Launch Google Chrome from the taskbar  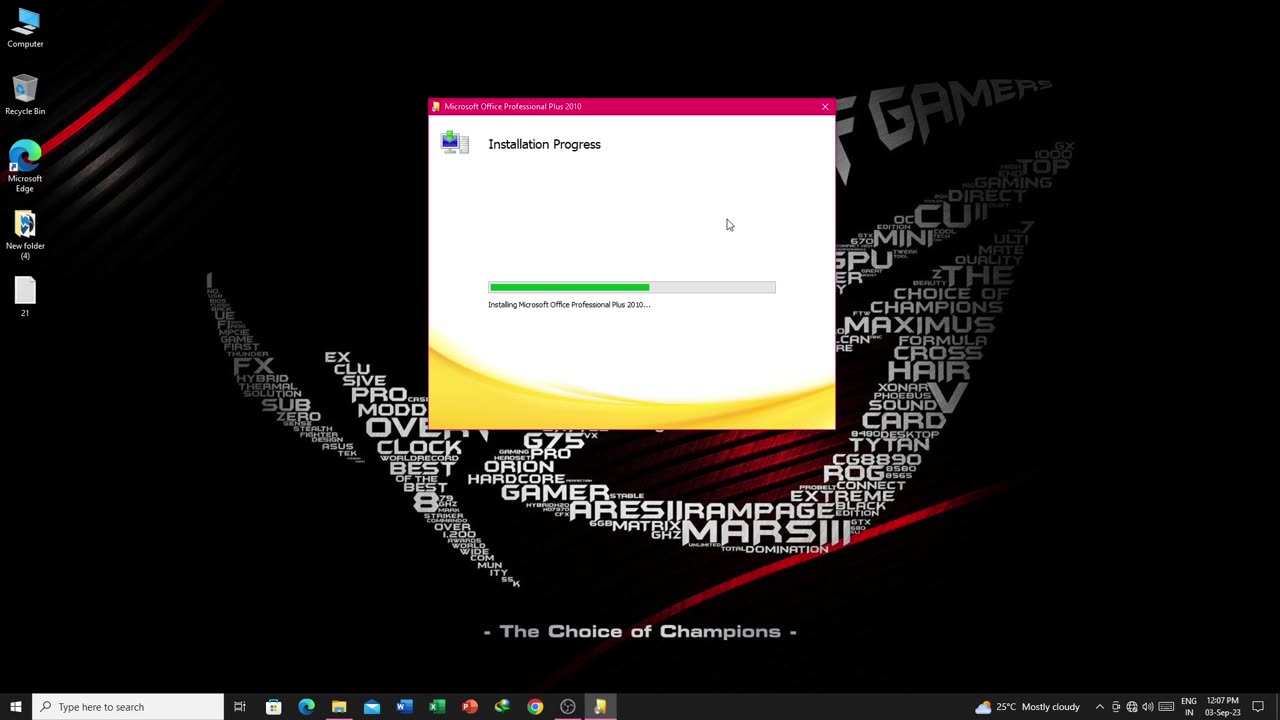coord(535,707)
